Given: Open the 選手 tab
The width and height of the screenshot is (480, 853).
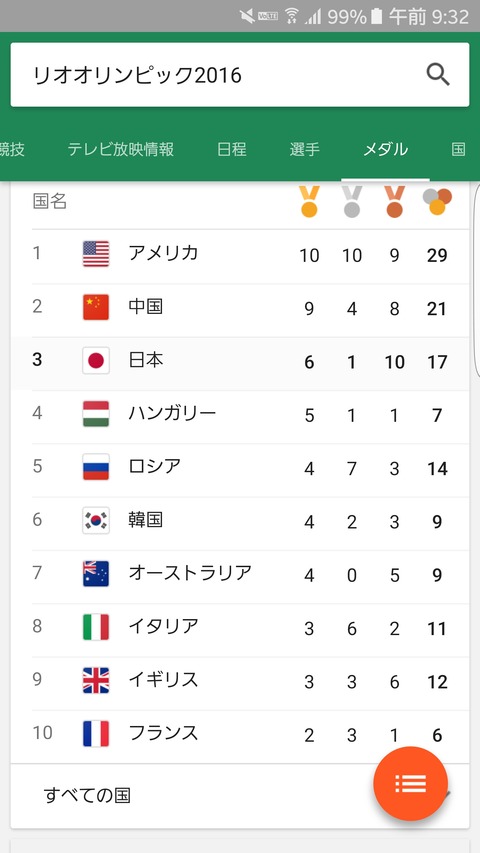Looking at the screenshot, I should coord(305,149).
